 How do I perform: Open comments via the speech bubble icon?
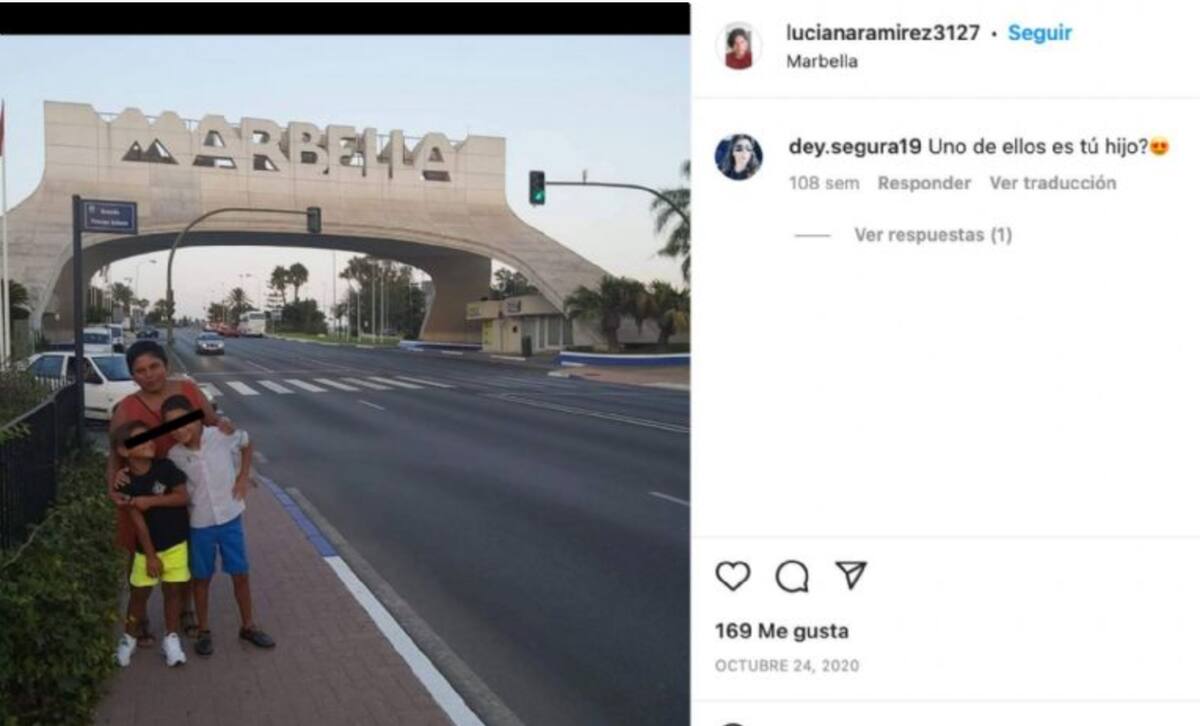[792, 576]
